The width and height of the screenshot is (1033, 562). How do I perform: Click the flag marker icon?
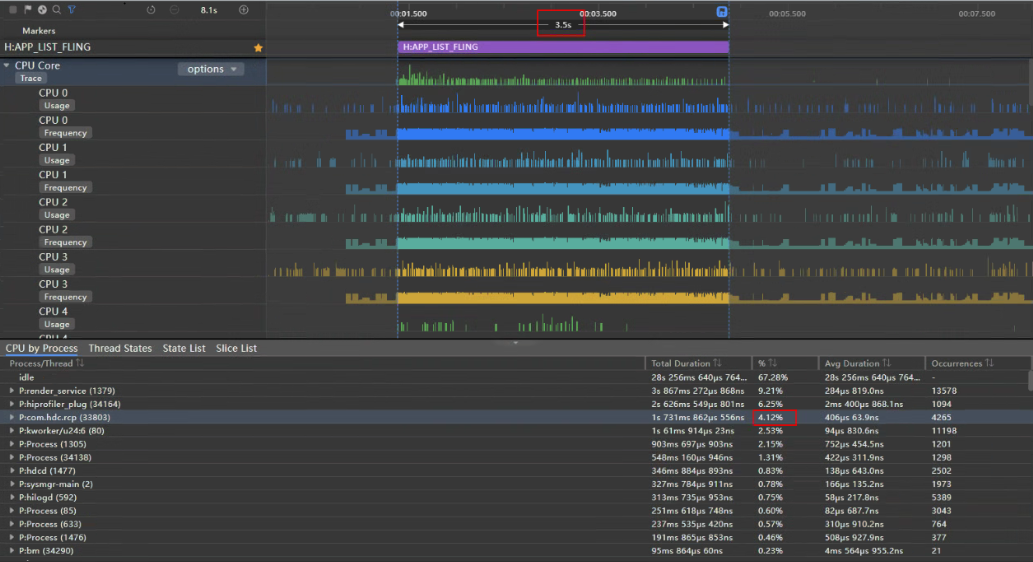point(28,10)
